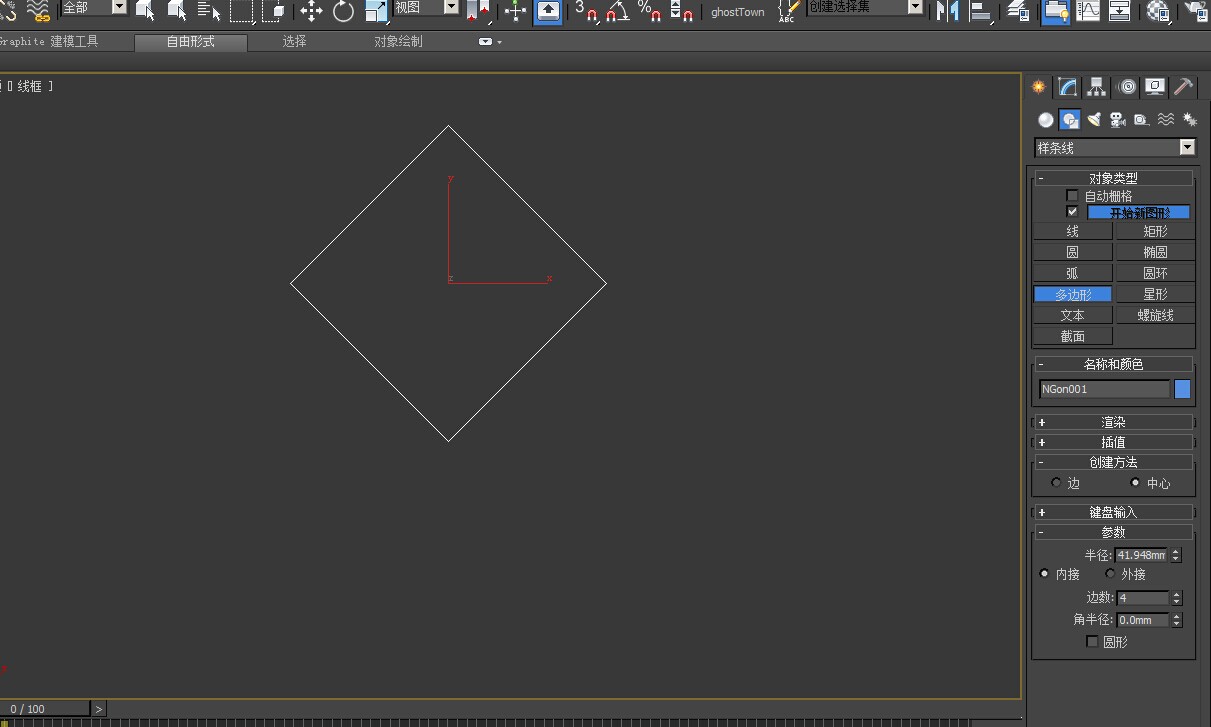Toggle the 3D Snaps icon
This screenshot has width=1211, height=727.
[587, 11]
